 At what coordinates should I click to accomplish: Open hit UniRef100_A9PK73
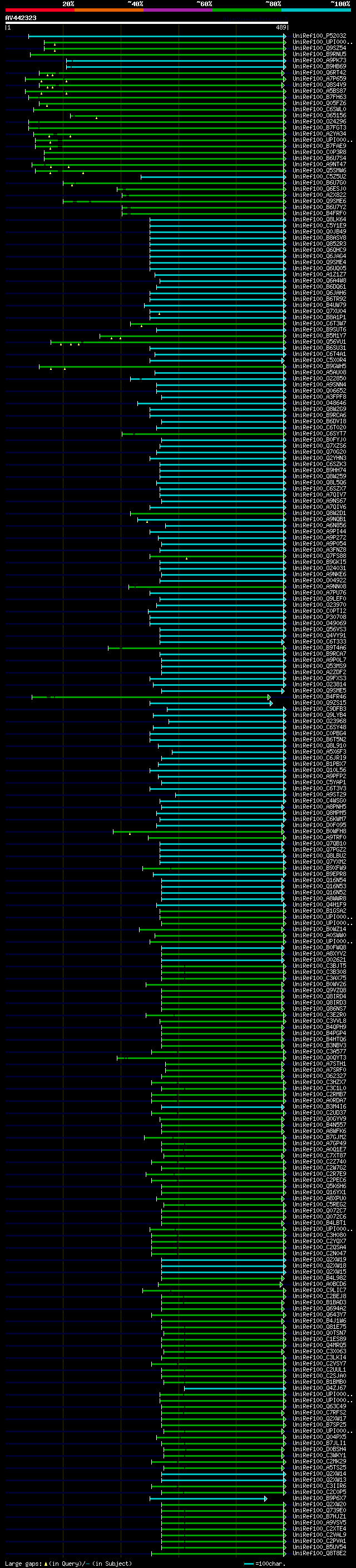(319, 60)
